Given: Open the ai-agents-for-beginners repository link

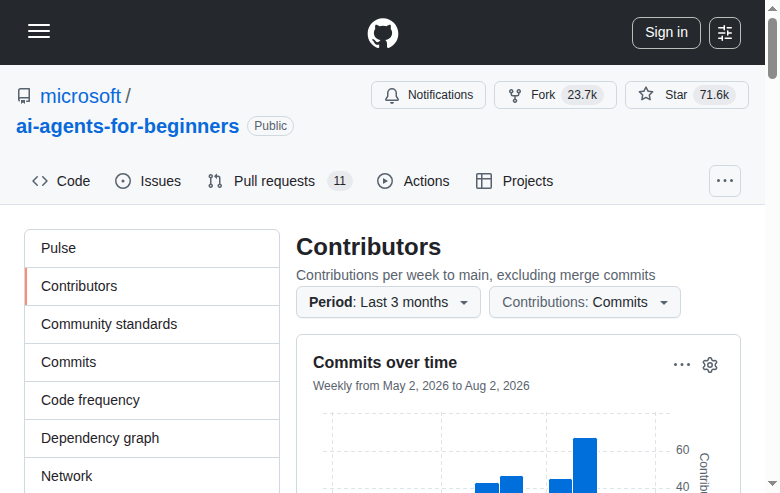Looking at the screenshot, I should 127,126.
